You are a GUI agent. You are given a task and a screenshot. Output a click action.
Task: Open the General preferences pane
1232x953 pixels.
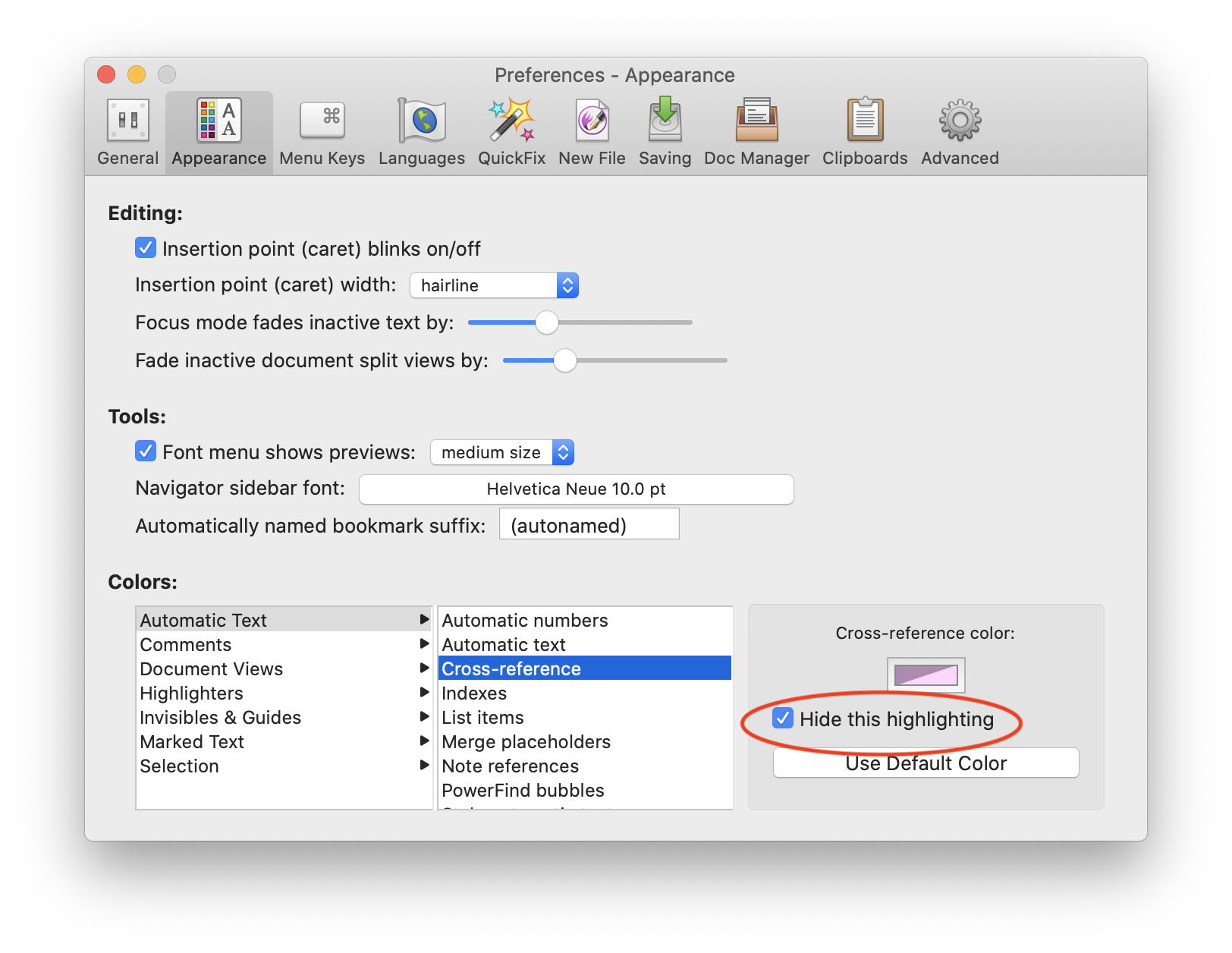point(127,131)
